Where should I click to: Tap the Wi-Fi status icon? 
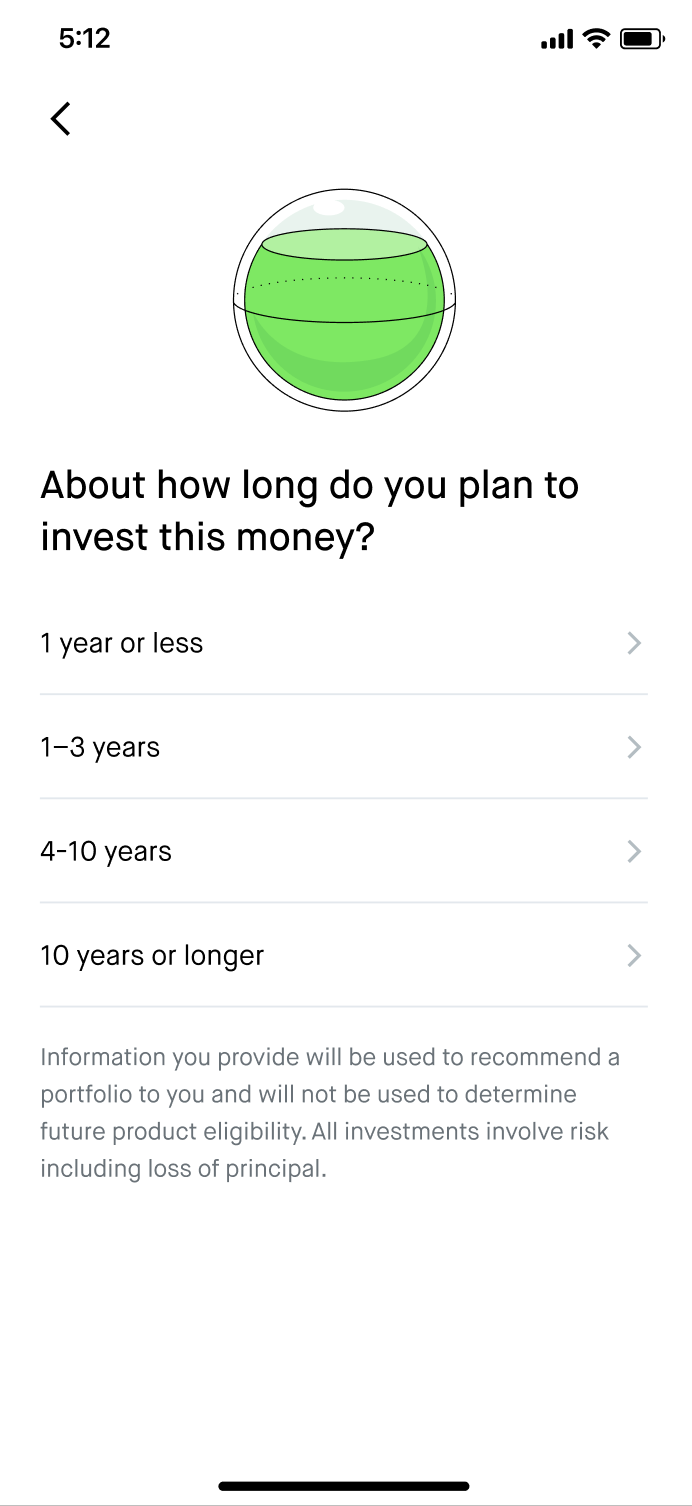(x=597, y=39)
